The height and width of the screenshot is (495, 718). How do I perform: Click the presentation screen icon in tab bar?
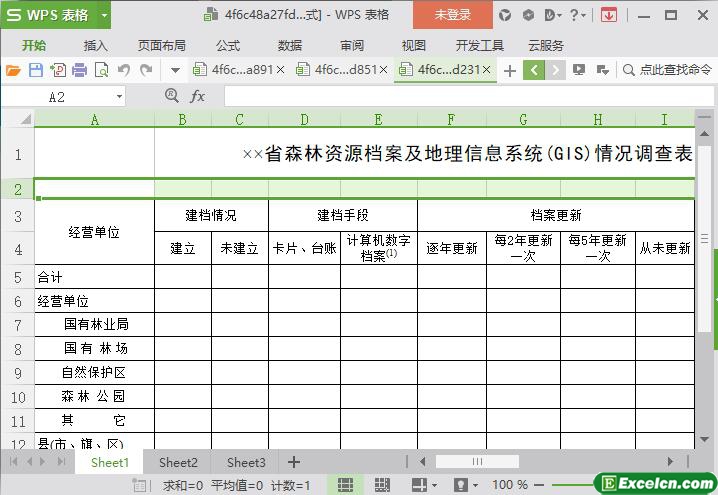click(x=579, y=70)
